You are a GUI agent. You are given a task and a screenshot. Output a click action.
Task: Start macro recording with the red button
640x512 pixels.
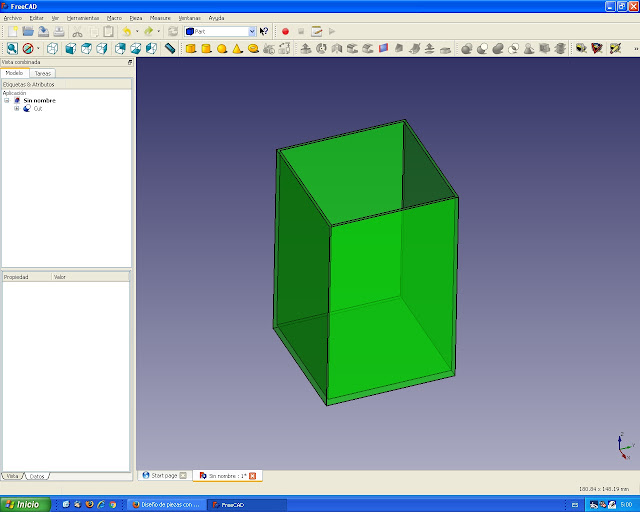coord(285,31)
